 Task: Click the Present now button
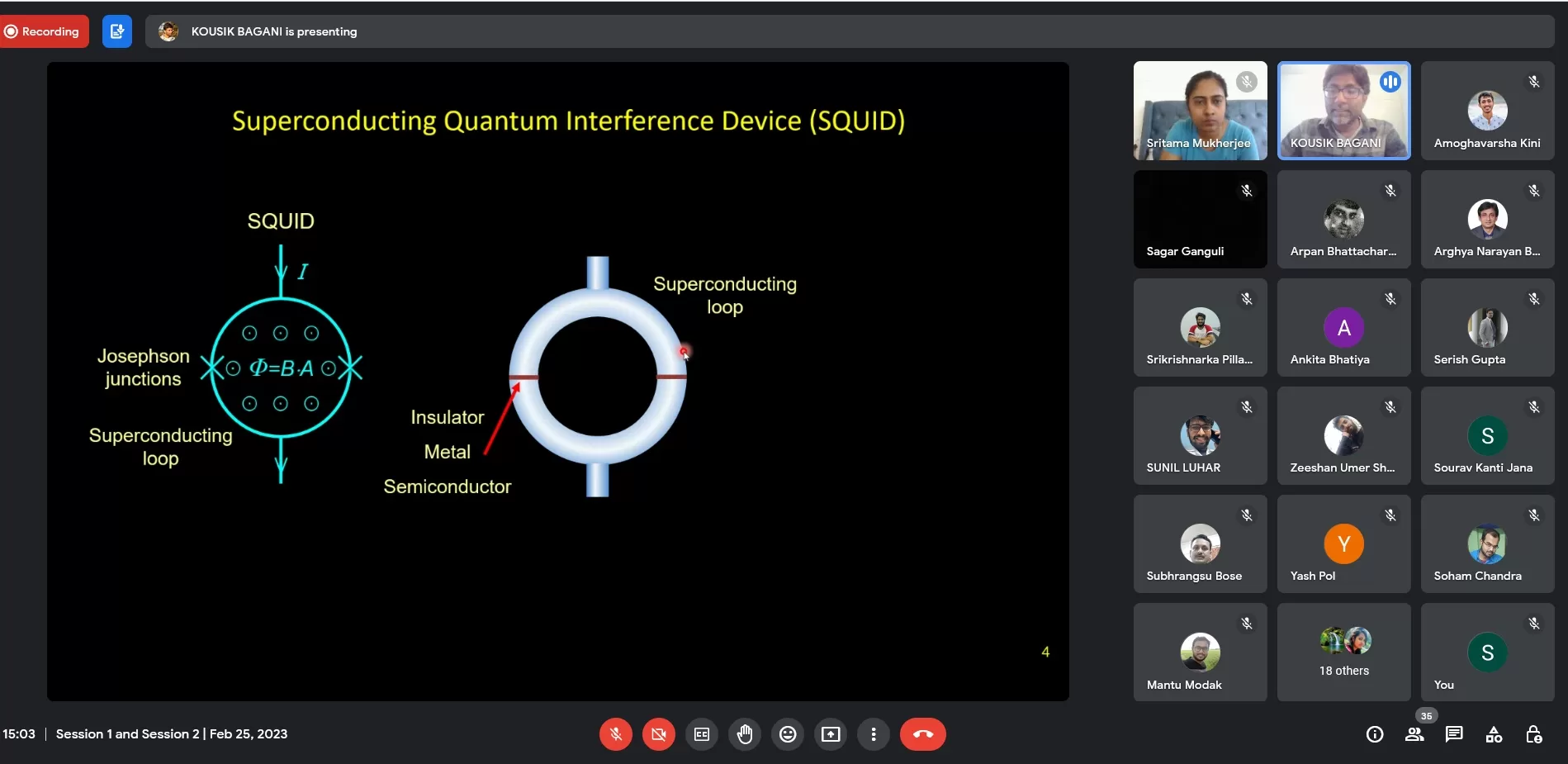831,734
